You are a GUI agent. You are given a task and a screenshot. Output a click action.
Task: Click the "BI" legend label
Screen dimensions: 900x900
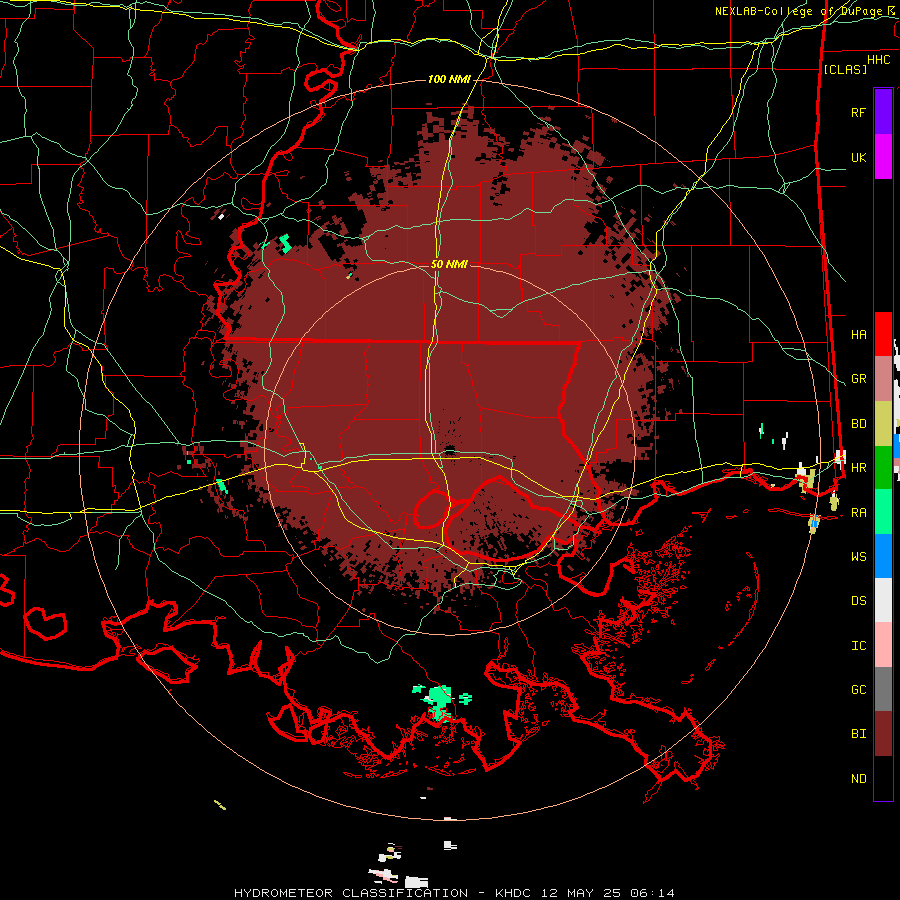(858, 734)
